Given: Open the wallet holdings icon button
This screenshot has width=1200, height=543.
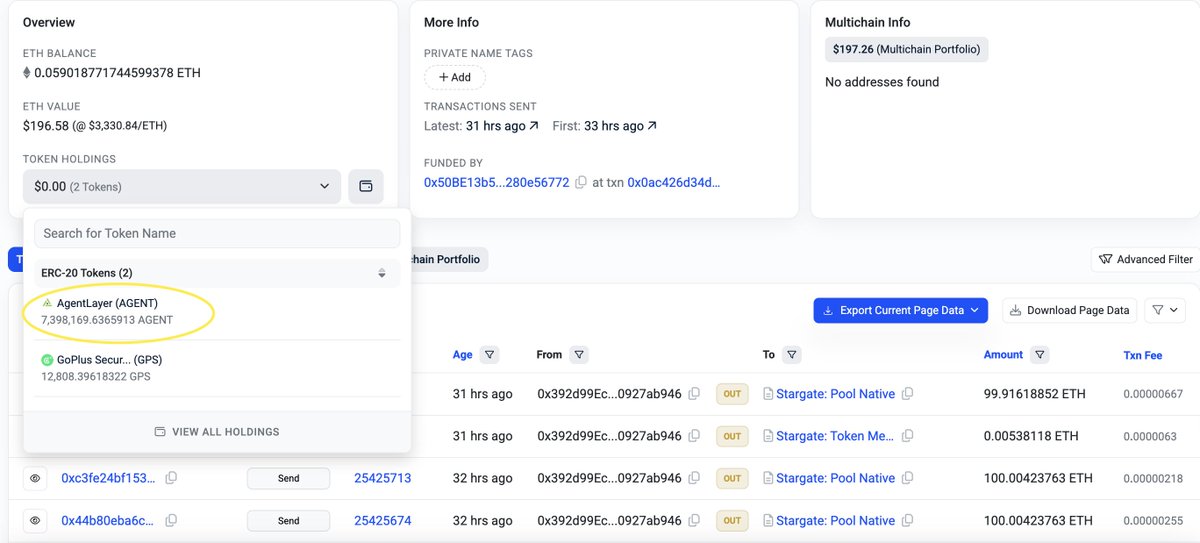Looking at the screenshot, I should coord(366,186).
